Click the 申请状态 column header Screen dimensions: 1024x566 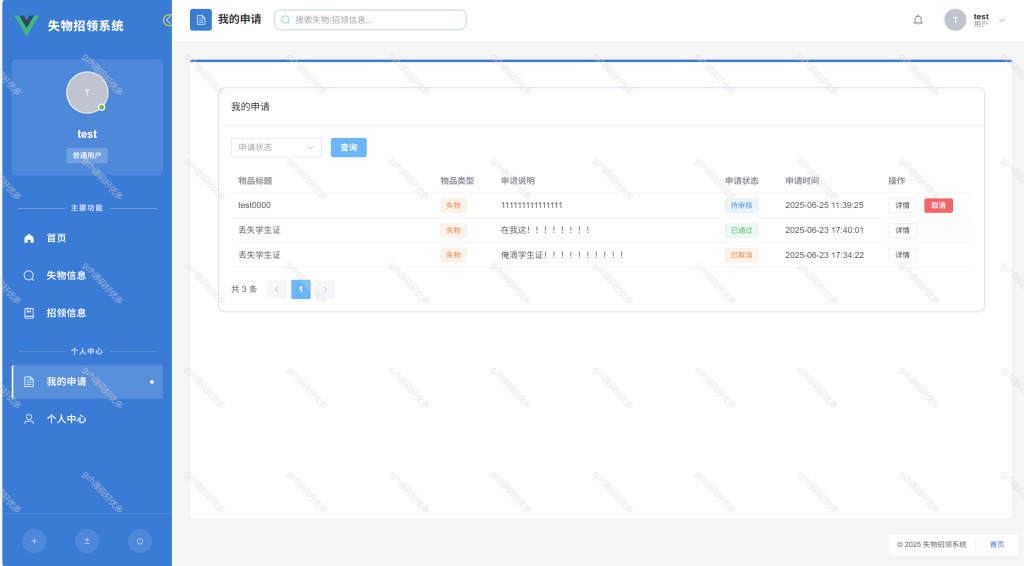pos(742,181)
